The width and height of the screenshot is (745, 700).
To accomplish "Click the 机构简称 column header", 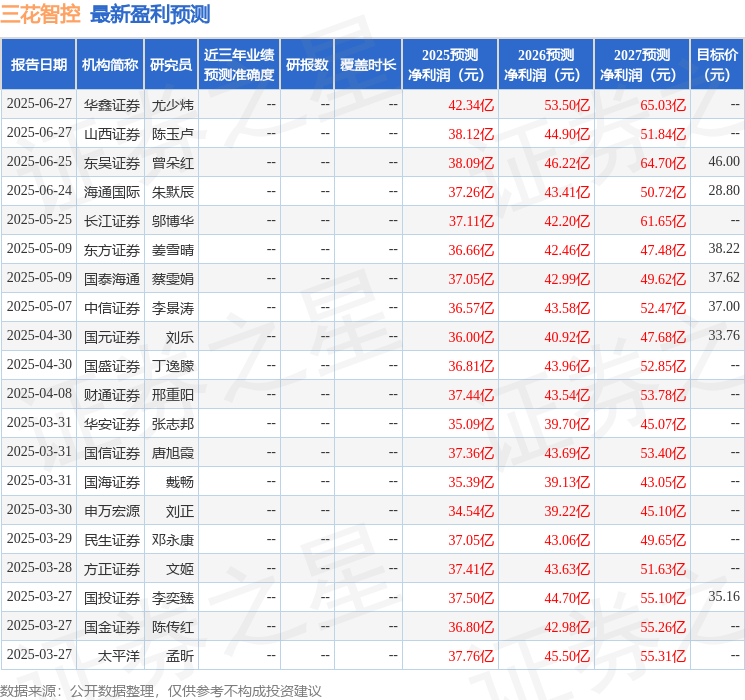I will click(x=110, y=65).
